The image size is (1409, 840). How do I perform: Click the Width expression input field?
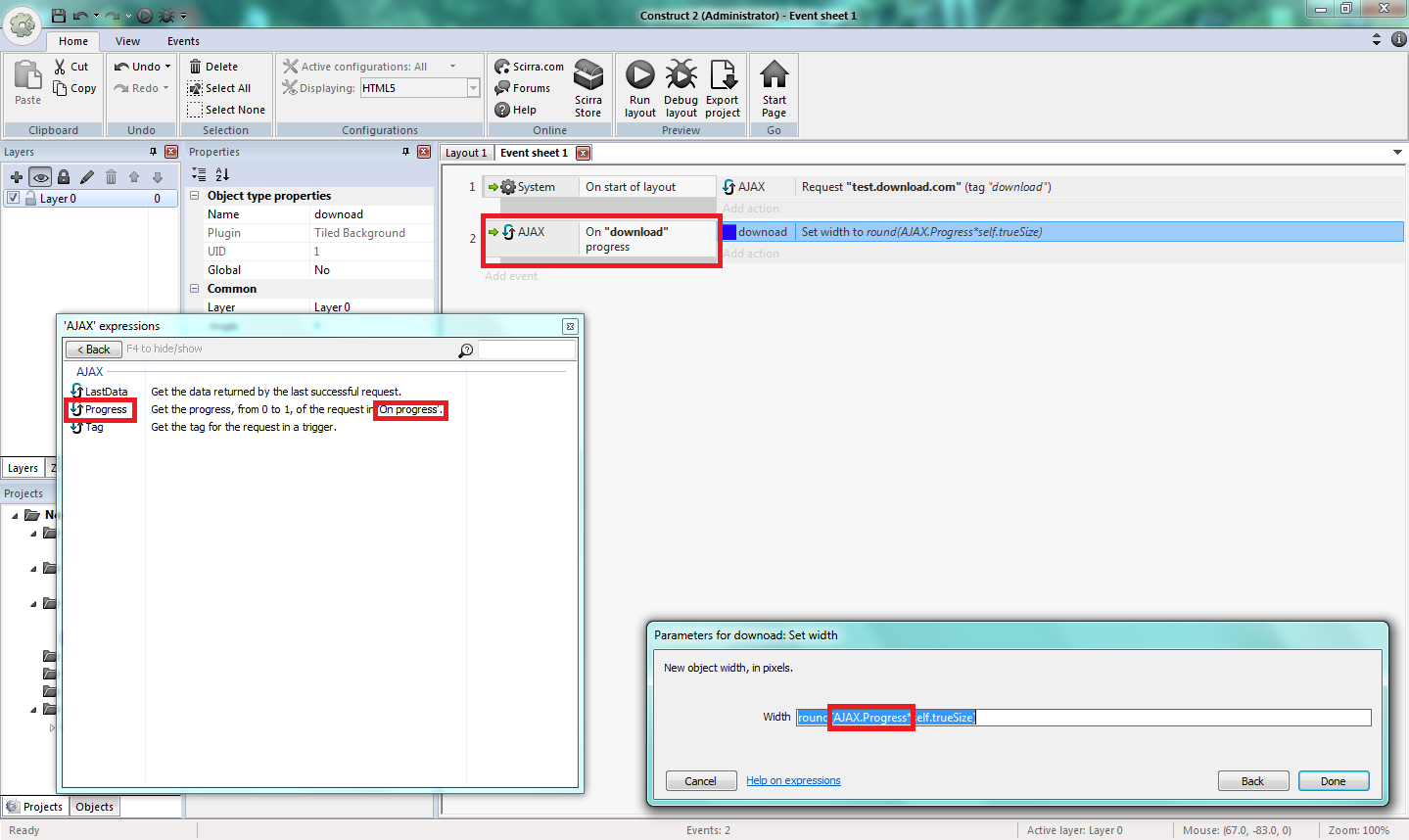pyautogui.click(x=1083, y=718)
